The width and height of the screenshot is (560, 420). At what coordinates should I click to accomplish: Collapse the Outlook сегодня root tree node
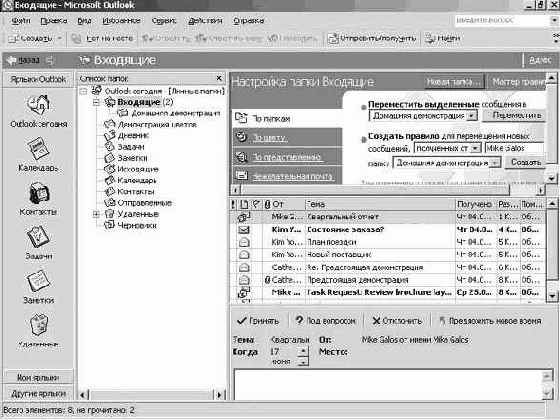pos(83,91)
